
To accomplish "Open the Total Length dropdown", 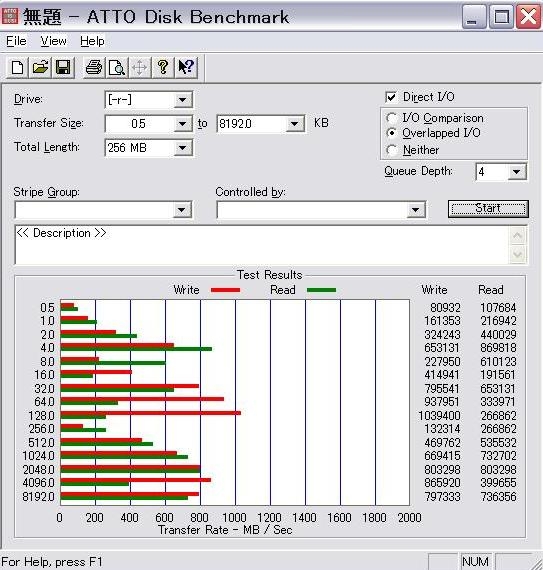I will (182, 148).
